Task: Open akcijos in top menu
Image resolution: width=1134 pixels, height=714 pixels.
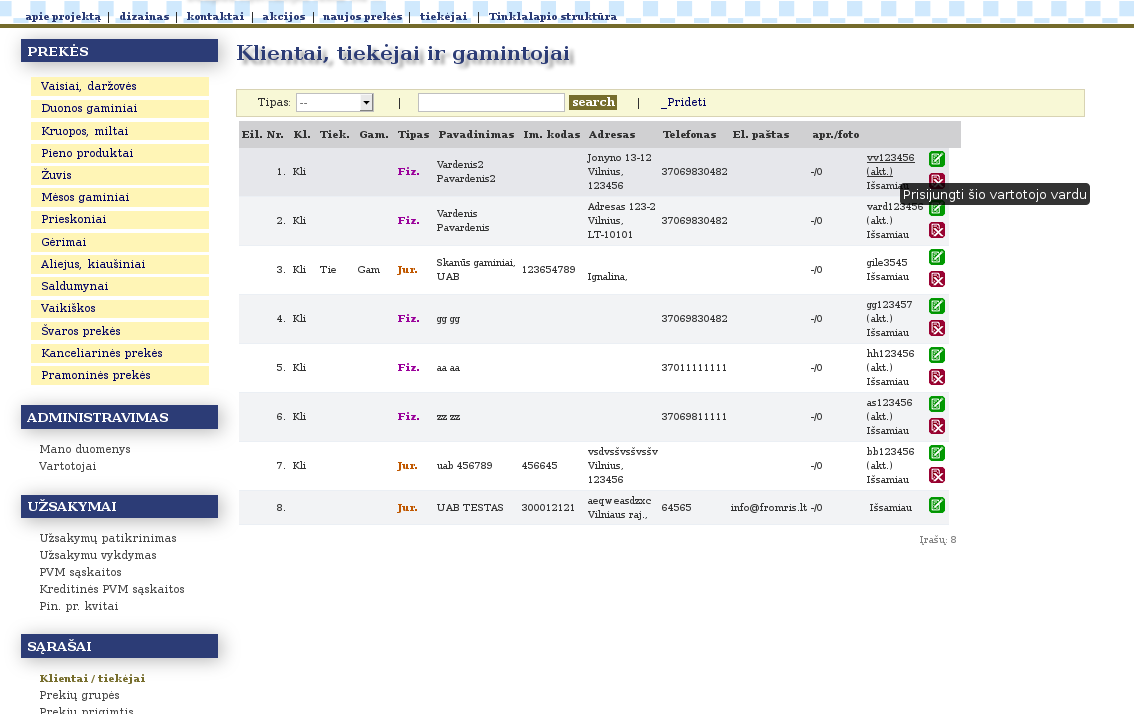Action: pos(284,16)
